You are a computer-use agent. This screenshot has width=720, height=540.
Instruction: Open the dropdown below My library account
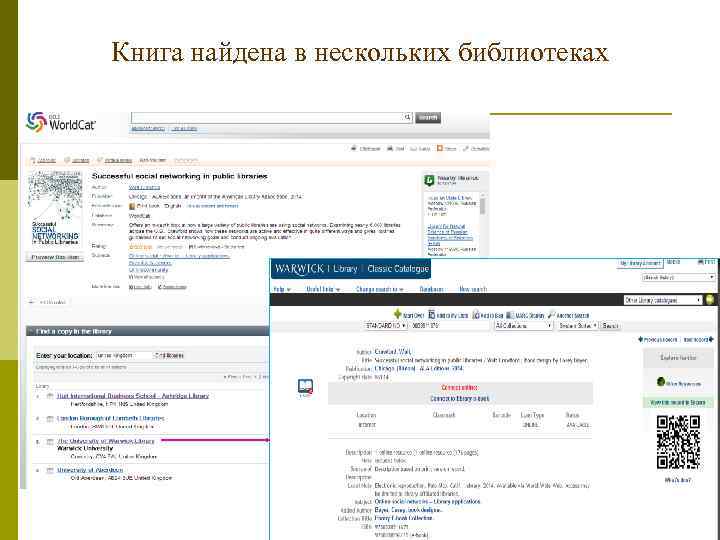[x=678, y=277]
